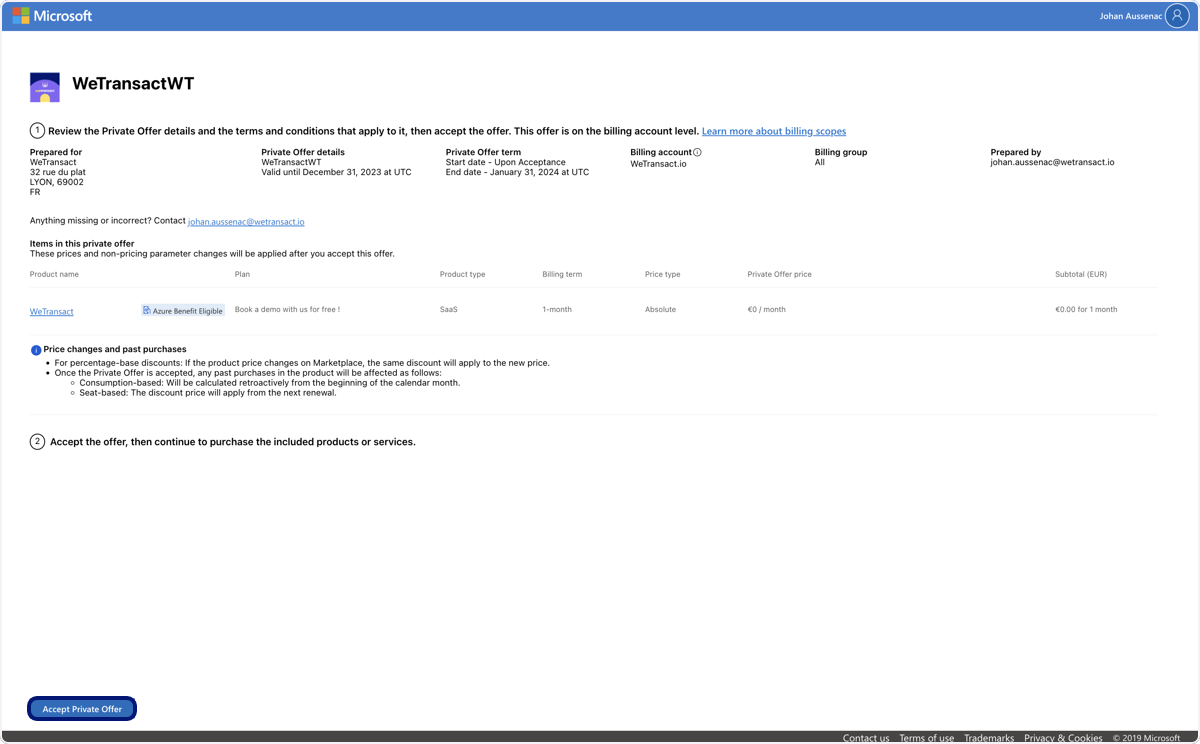1200x744 pixels.
Task: Click the WeTransactWT page title
Action: pos(133,84)
